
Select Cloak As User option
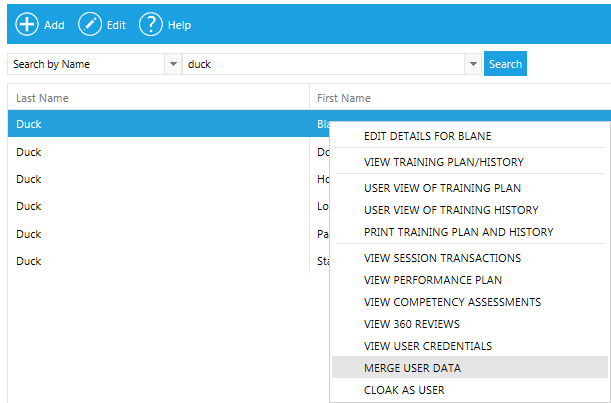(x=404, y=390)
